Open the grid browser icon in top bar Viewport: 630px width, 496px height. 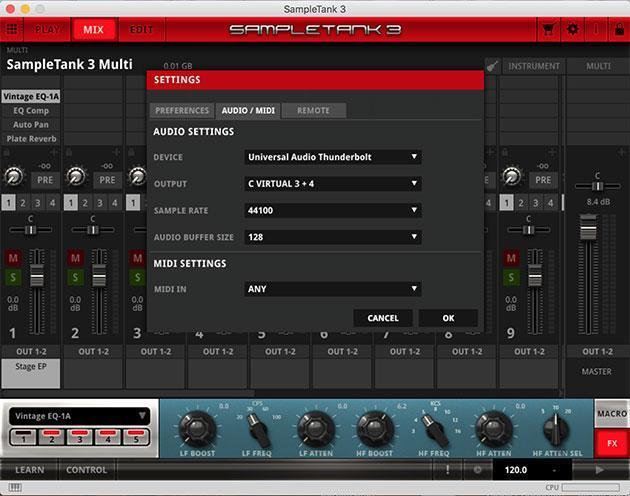12,29
